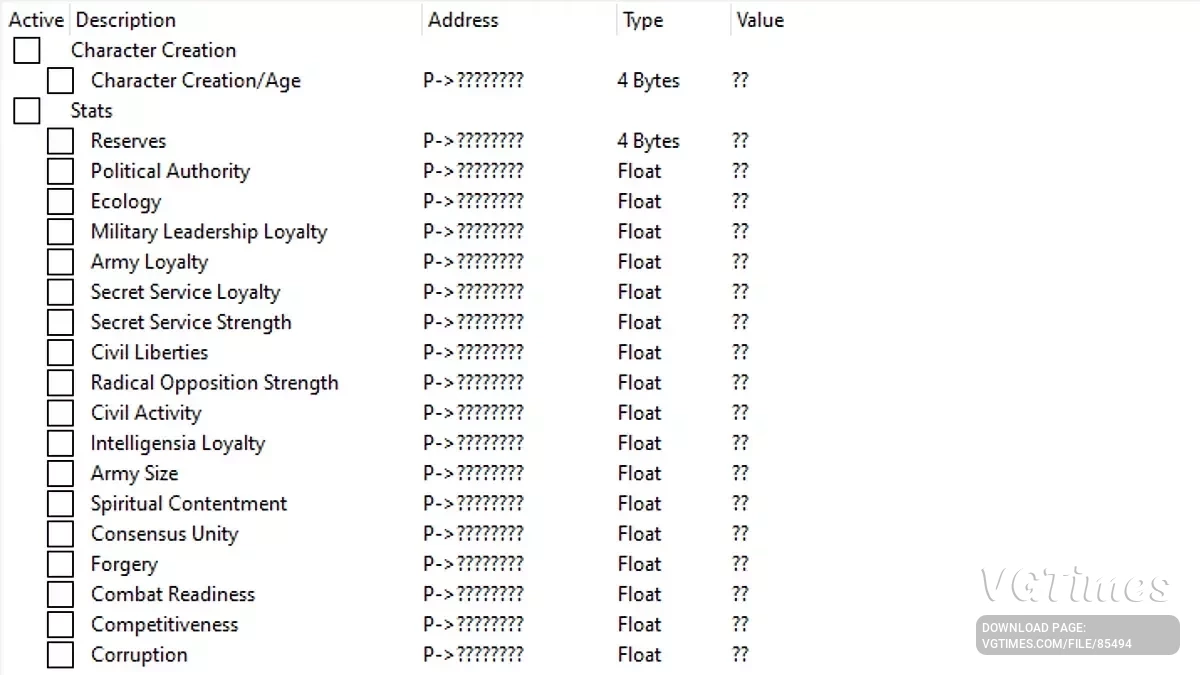Check the Reserves entry box
1200x675 pixels.
(x=60, y=141)
